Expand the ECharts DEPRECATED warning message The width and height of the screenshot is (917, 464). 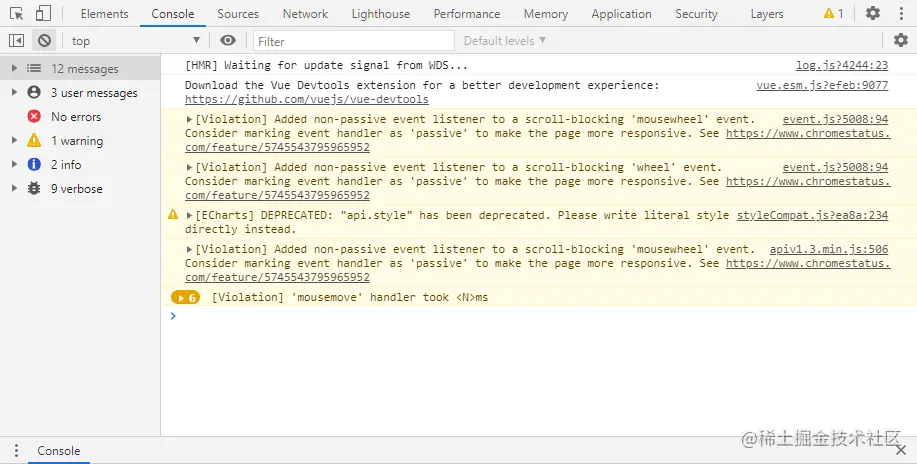pyautogui.click(x=189, y=215)
